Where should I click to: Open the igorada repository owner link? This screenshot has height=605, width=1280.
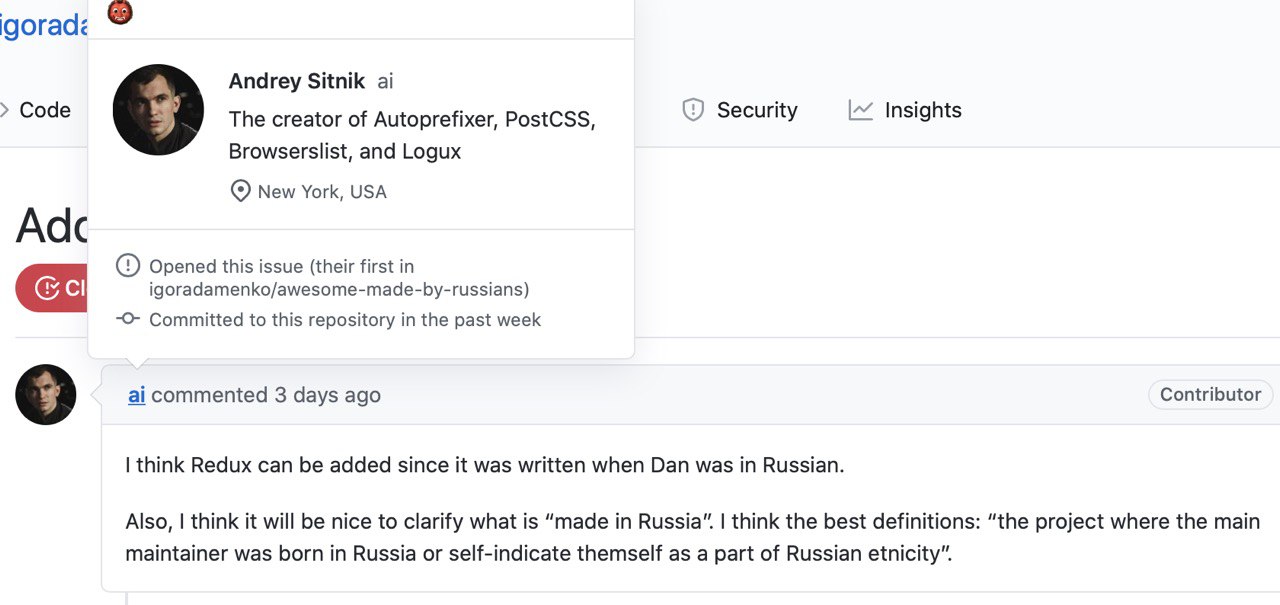(44, 26)
